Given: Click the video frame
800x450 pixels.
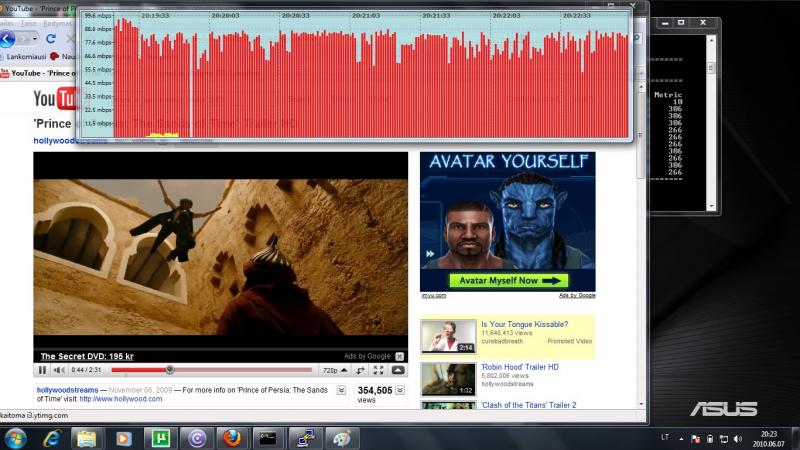Looking at the screenshot, I should (x=220, y=257).
